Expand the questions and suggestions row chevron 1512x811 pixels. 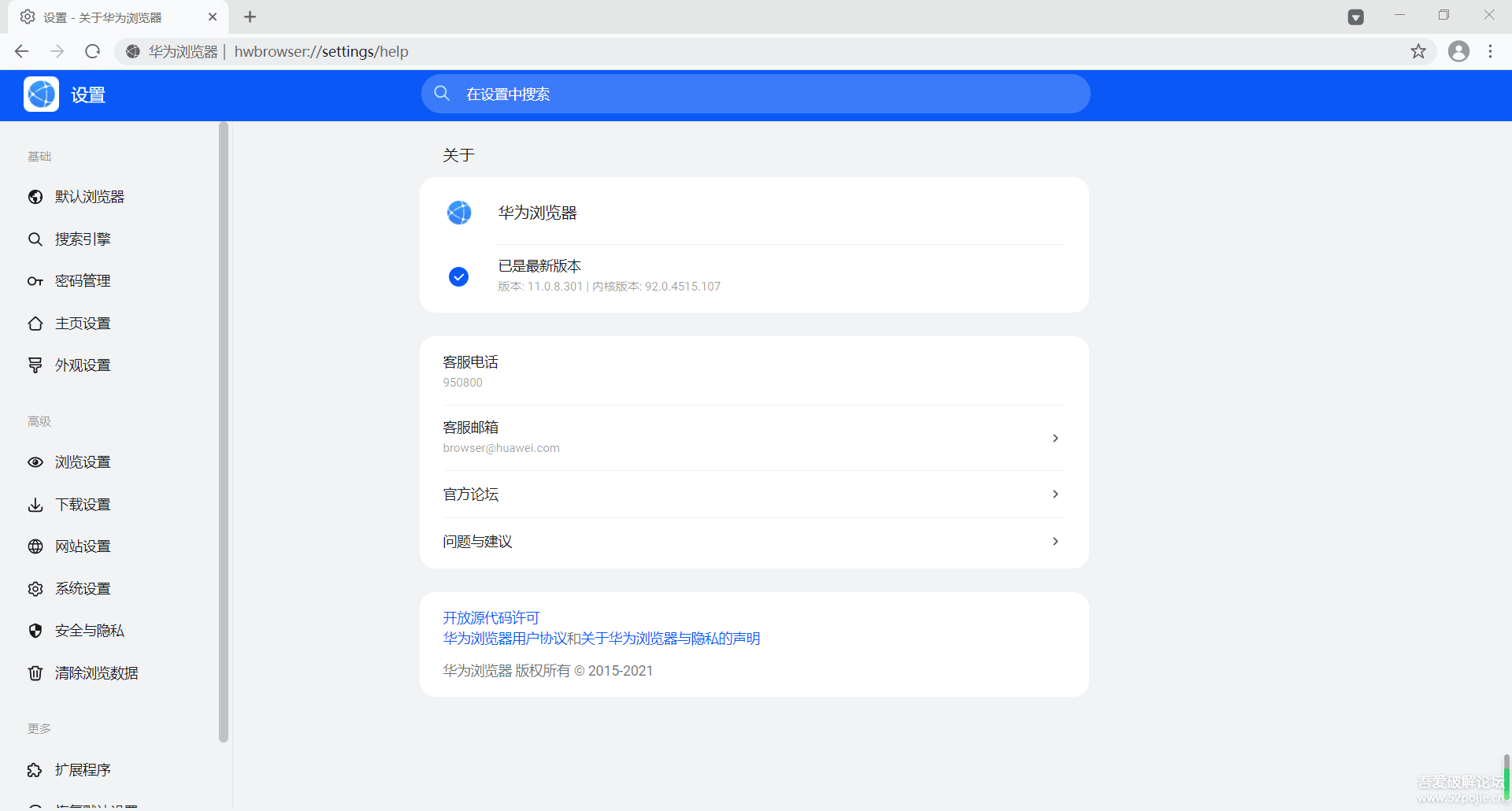pos(1055,541)
